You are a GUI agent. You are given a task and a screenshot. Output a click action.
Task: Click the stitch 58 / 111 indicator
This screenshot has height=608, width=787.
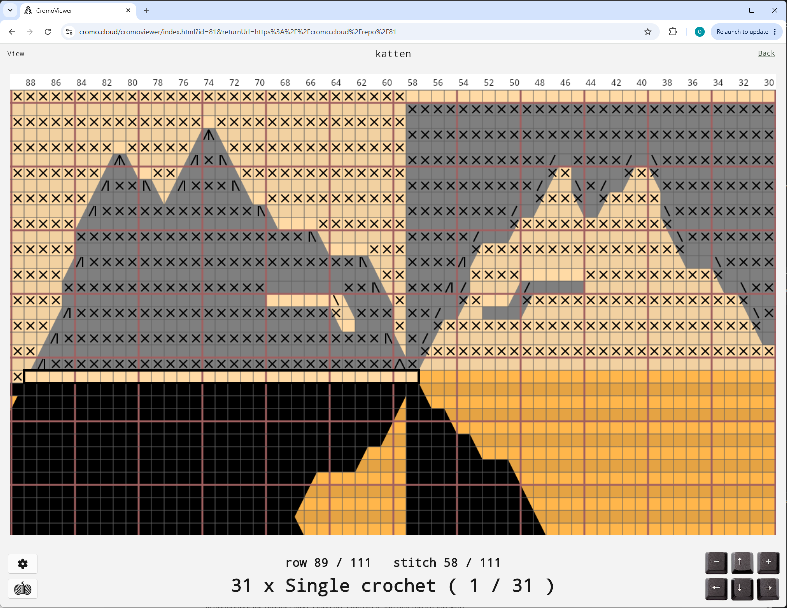447,563
